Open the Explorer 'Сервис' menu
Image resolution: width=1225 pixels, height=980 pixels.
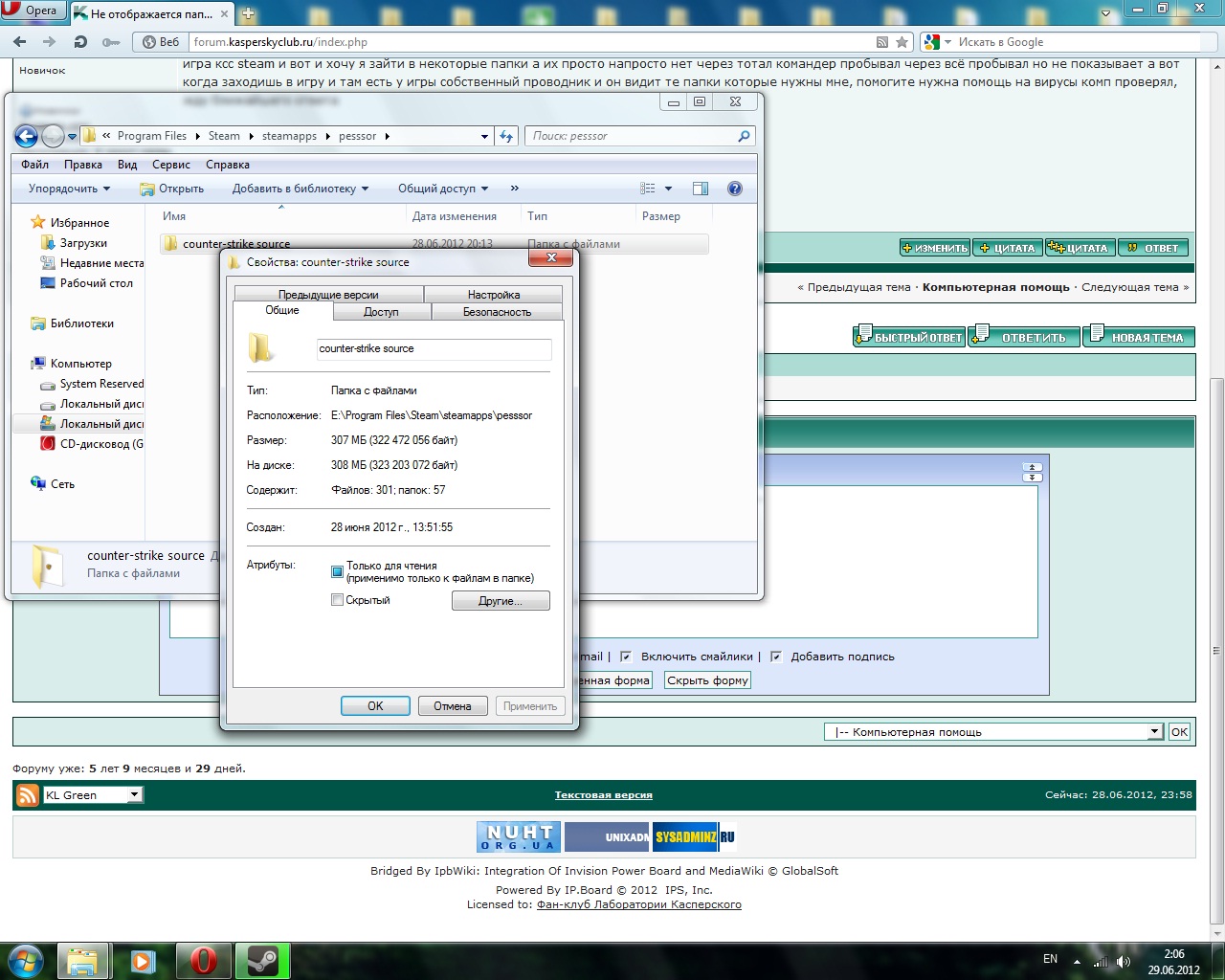[171, 165]
